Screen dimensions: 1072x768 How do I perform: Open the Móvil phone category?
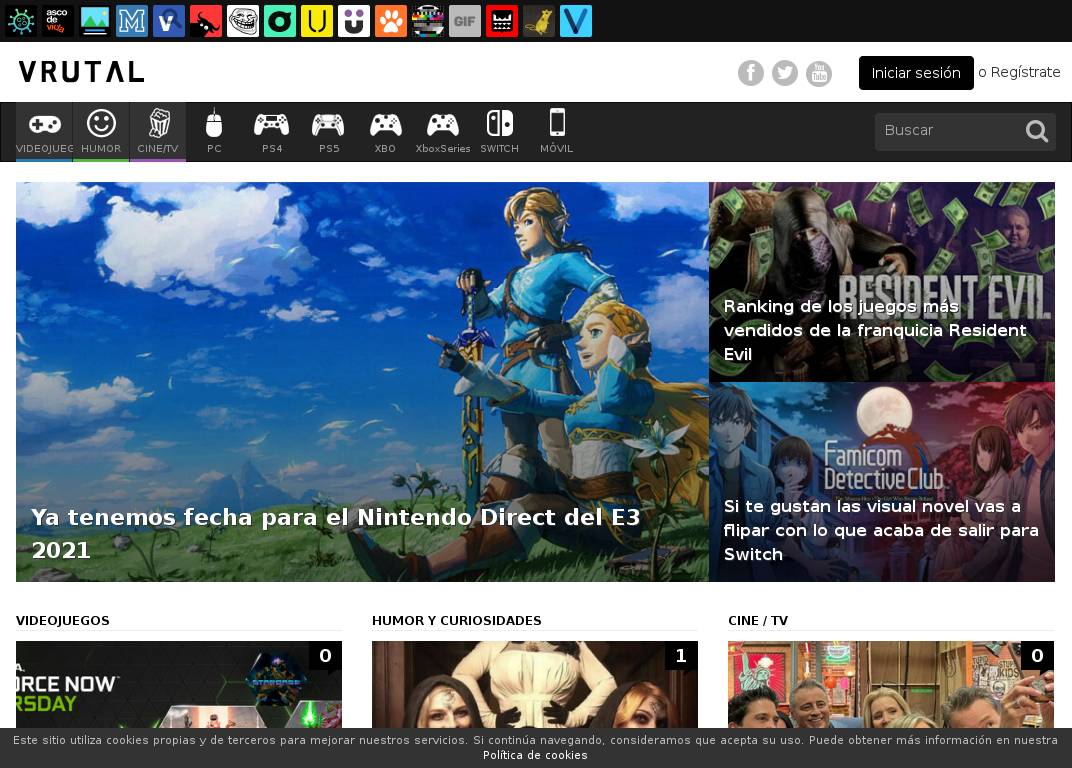click(x=557, y=131)
